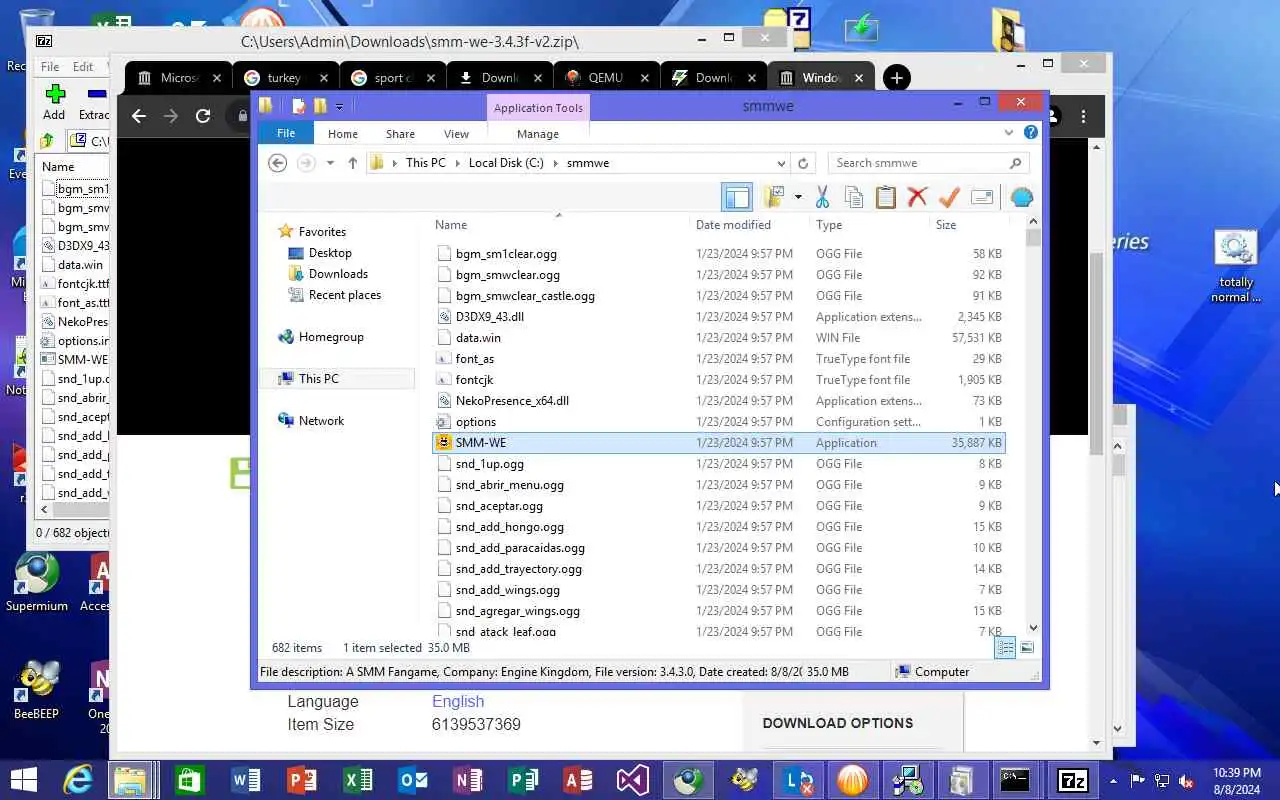Screen dimensions: 1280x800
Task: Switch to Large icons view button
Action: point(1027,647)
